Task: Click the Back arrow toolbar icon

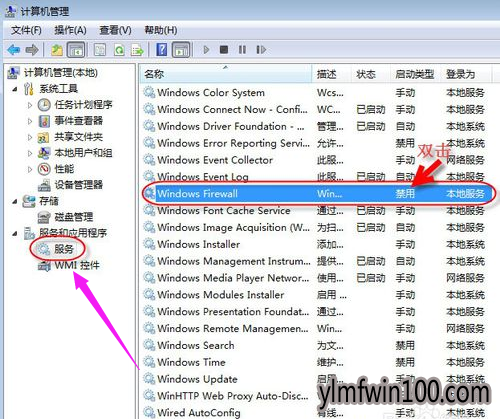Action: pos(14,50)
